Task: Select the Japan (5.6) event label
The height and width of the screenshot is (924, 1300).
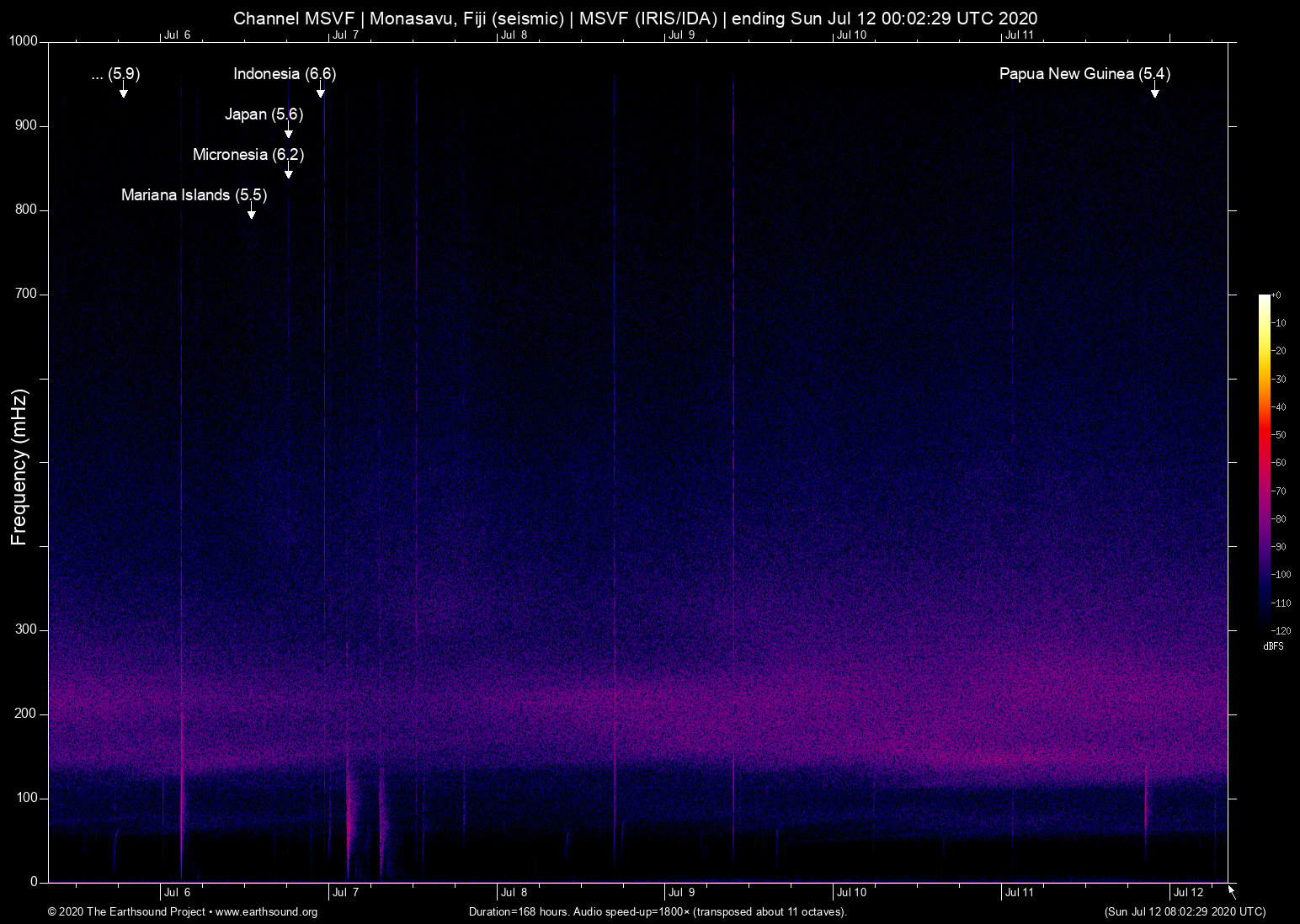Action: (264, 114)
